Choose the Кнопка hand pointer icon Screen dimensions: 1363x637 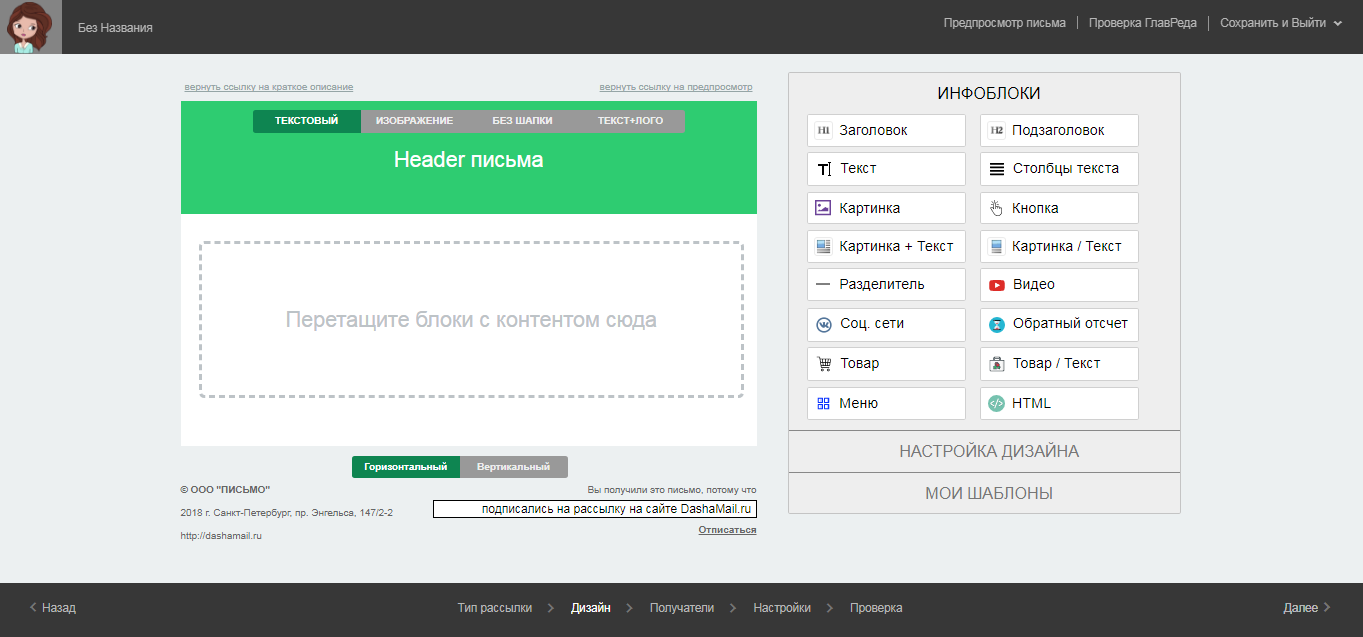tap(996, 208)
